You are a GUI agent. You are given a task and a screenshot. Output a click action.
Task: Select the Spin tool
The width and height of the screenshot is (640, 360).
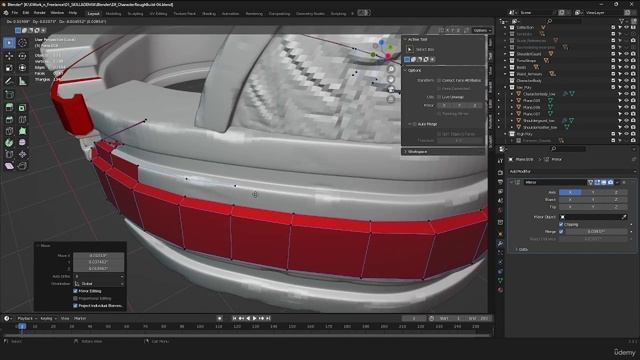[9, 143]
